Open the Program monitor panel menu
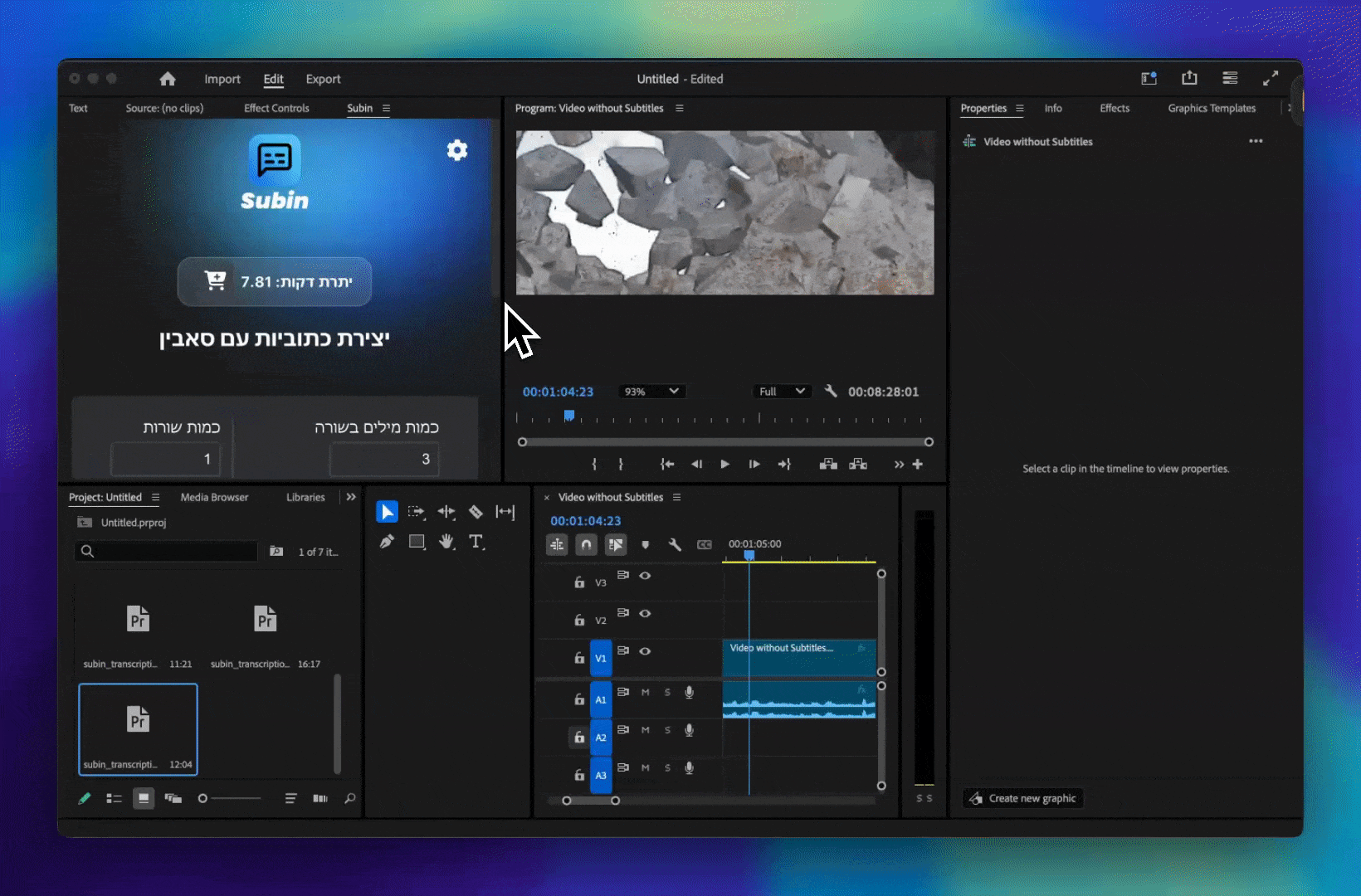 click(679, 109)
